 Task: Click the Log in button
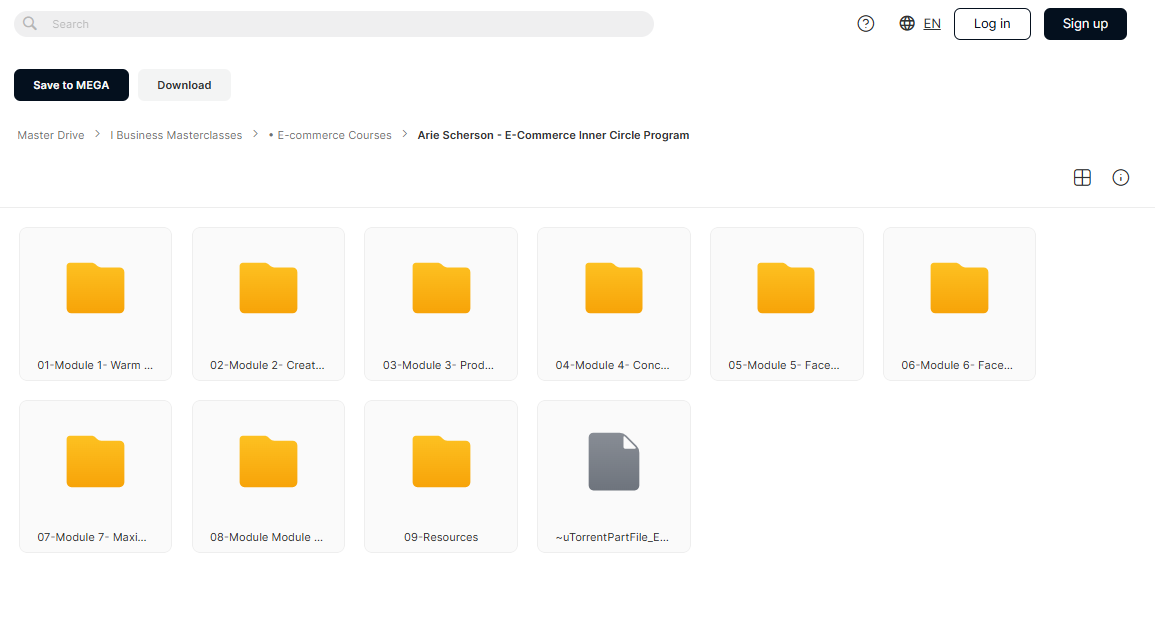coord(992,24)
